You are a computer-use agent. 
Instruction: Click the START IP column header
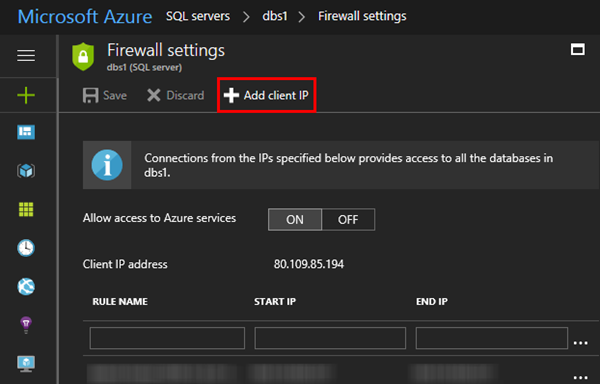click(x=275, y=301)
